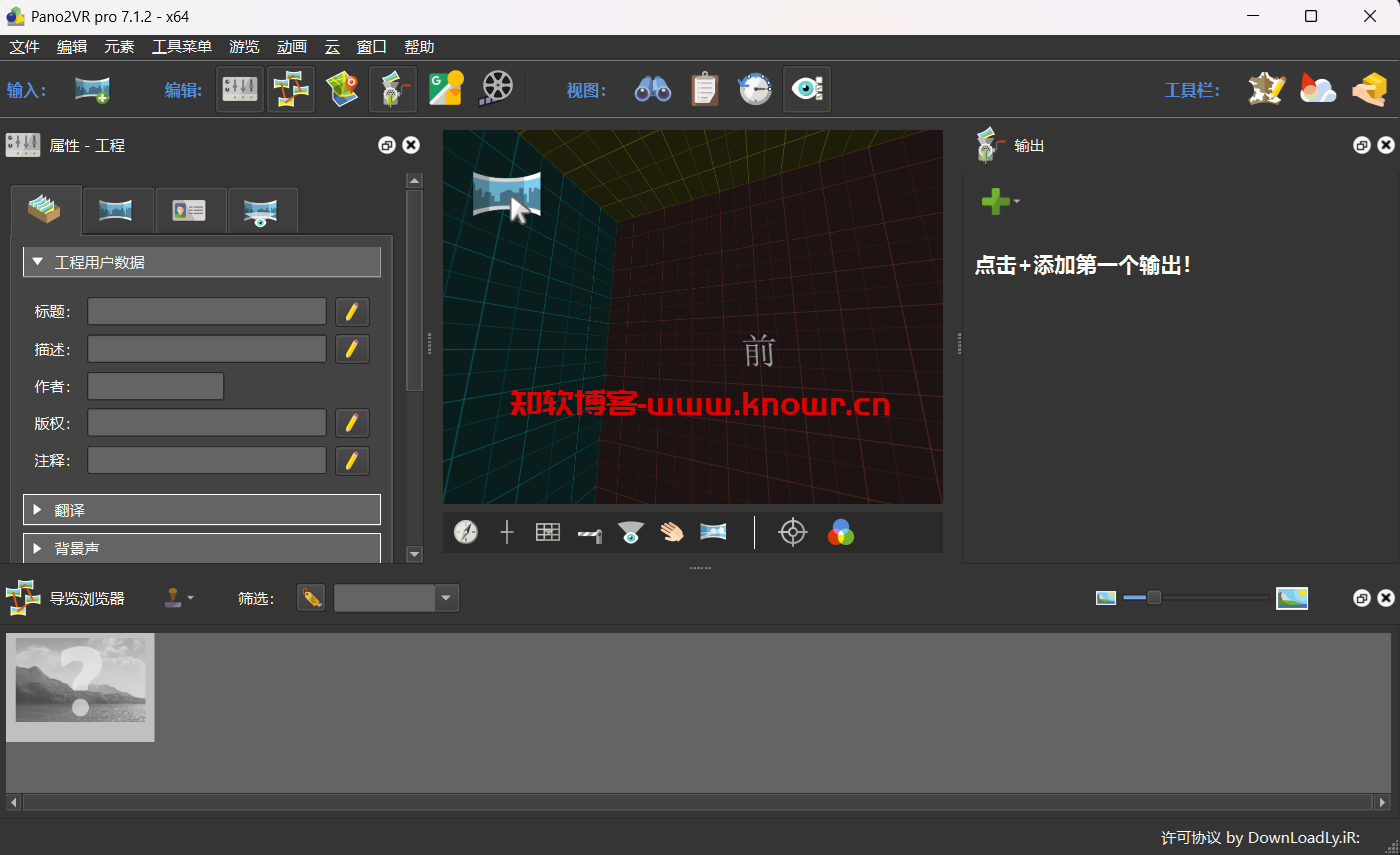Viewport: 1400px width, 855px height.
Task: Click inside the 标题 input field
Action: point(207,312)
